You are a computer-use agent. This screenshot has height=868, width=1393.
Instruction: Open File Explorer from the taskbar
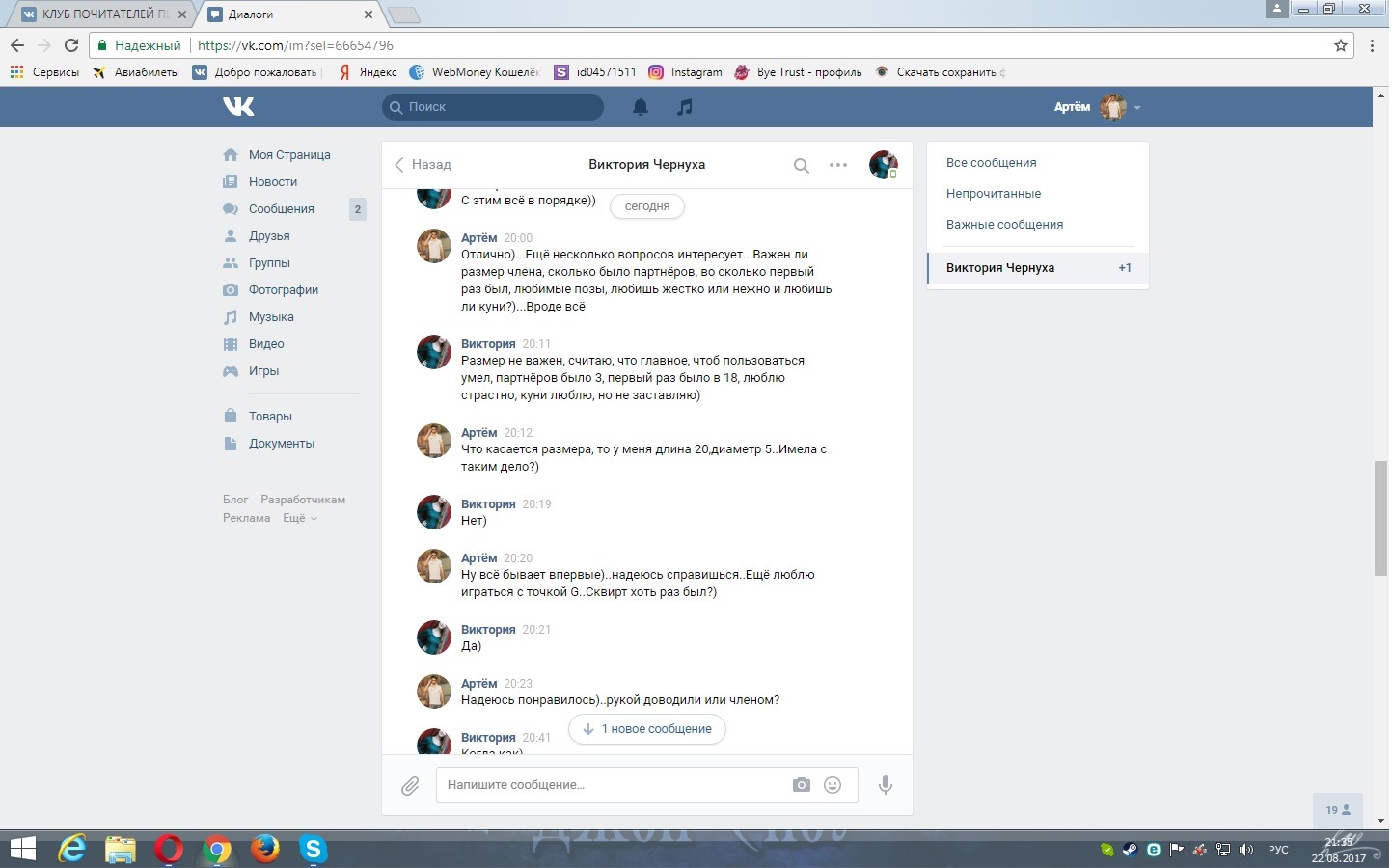(x=121, y=850)
